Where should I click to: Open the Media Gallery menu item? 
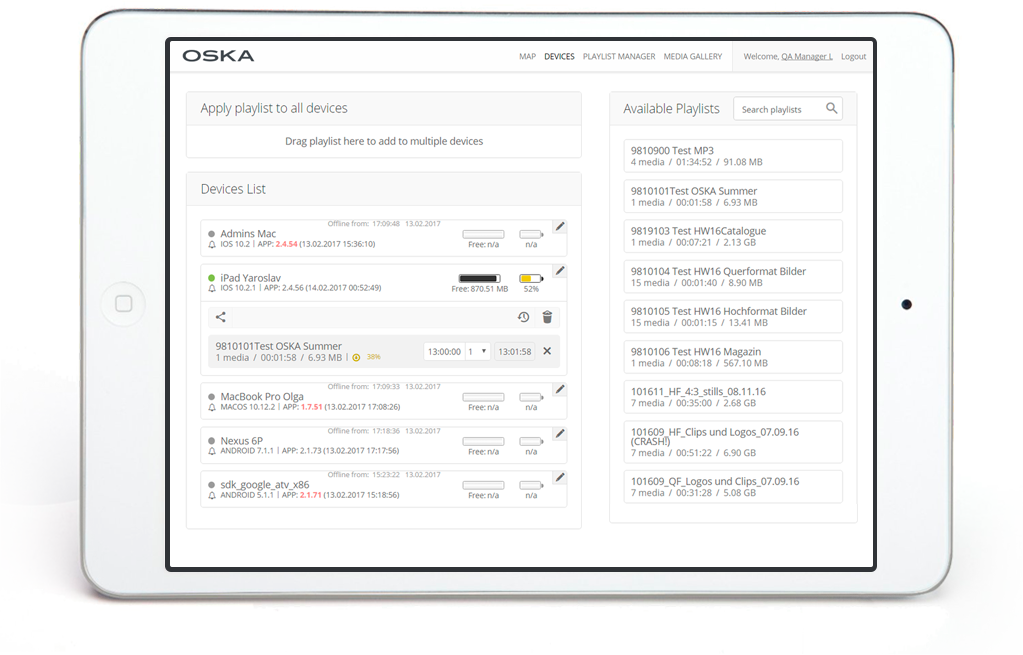click(692, 57)
